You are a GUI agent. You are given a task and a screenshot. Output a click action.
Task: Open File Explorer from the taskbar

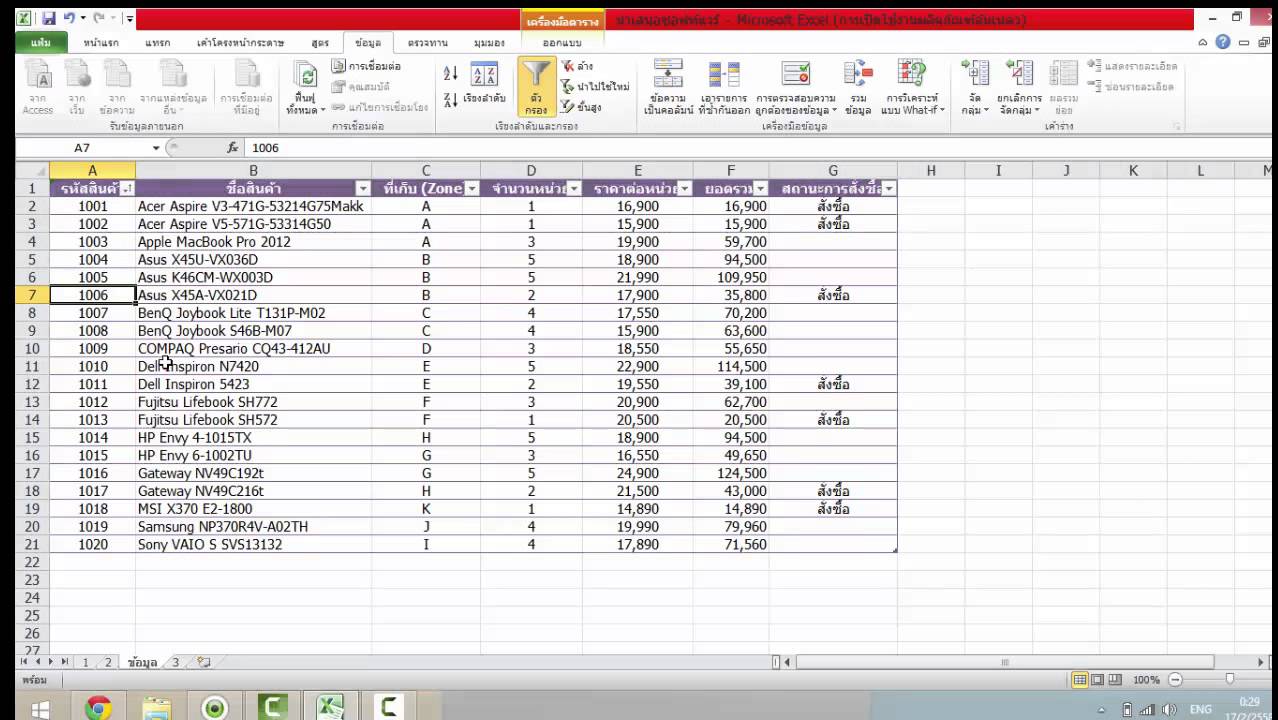click(157, 709)
